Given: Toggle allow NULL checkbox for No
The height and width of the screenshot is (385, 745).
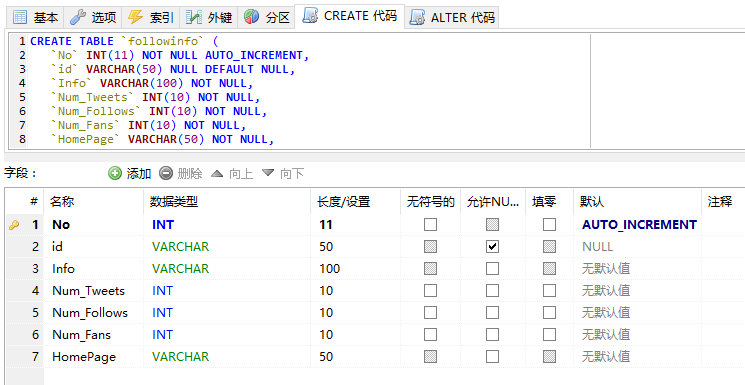Looking at the screenshot, I should 492,224.
